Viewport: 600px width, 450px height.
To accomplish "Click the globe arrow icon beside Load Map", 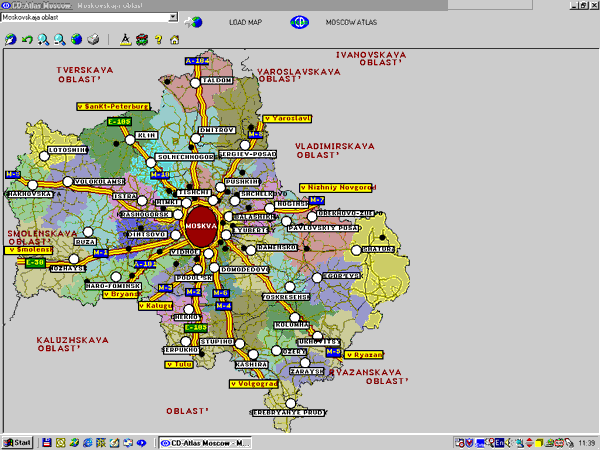I will pyautogui.click(x=193, y=22).
